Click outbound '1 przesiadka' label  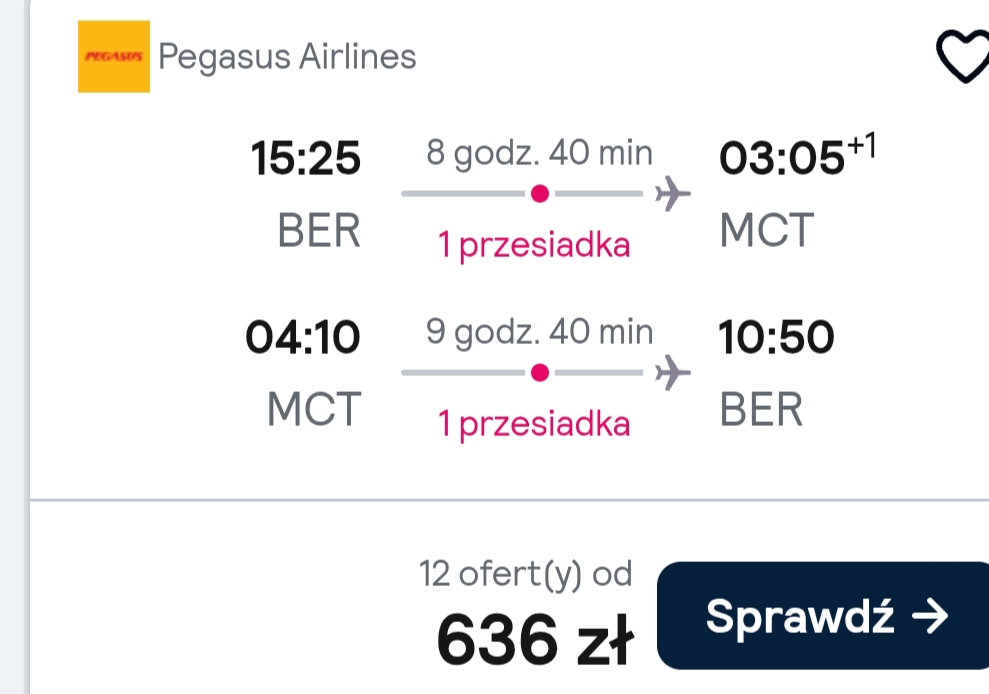point(534,245)
